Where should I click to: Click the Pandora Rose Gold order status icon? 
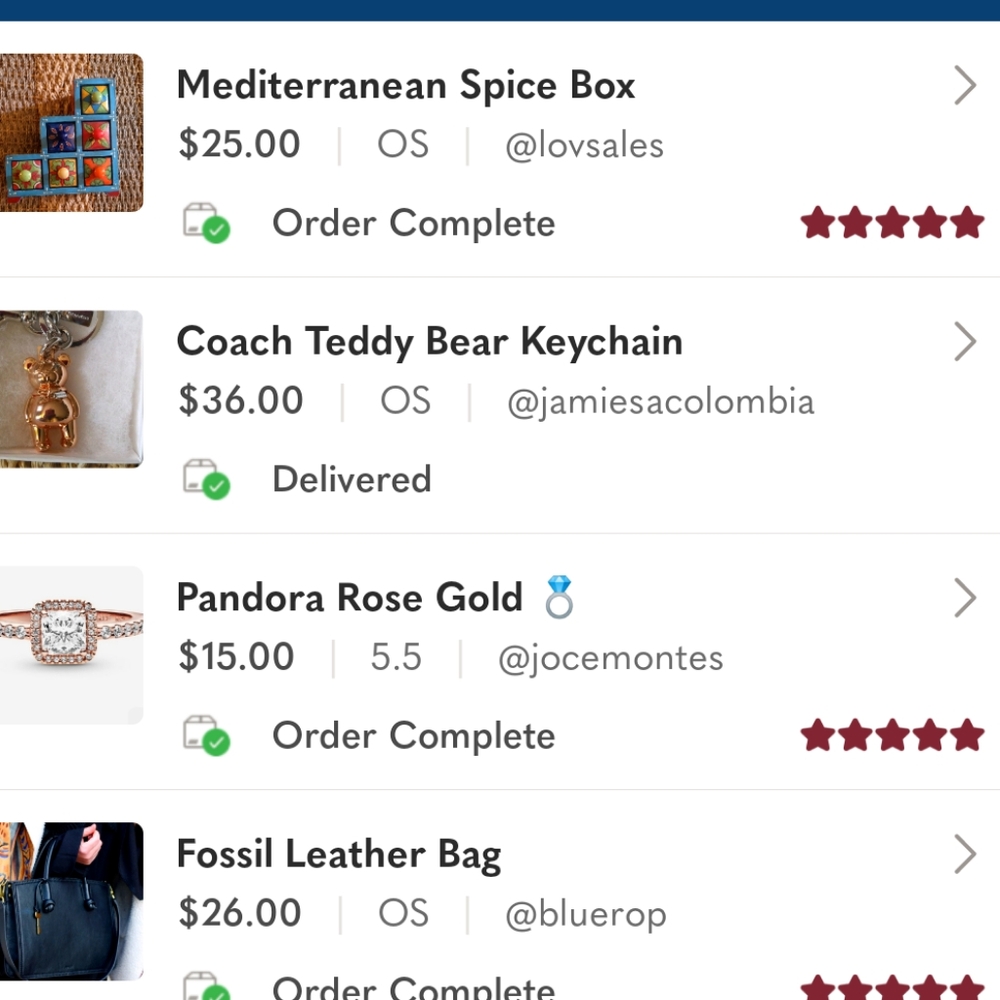coord(206,735)
